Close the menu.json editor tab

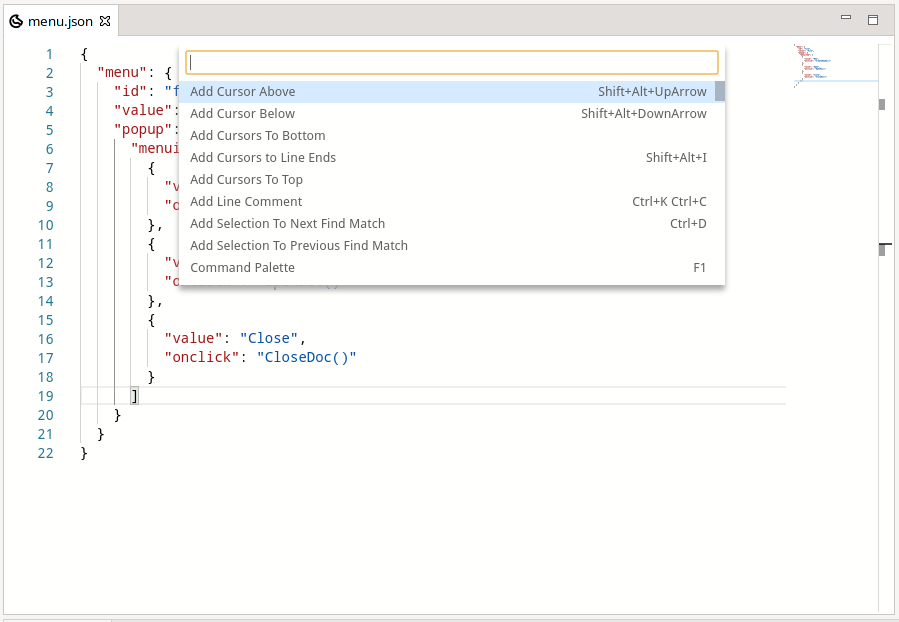[105, 21]
